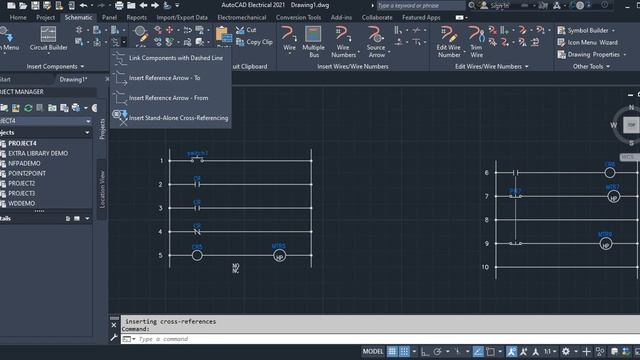Open the Reports ribbon tab

click(136, 18)
